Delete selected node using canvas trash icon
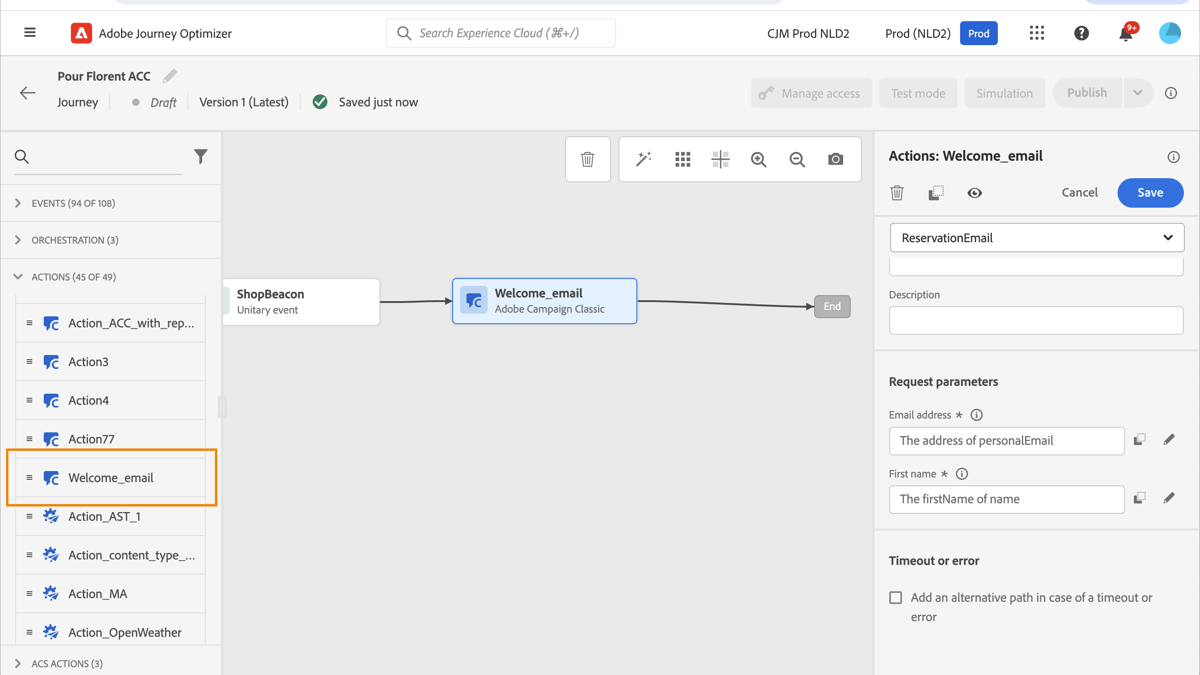Image resolution: width=1200 pixels, height=675 pixels. click(x=587, y=159)
